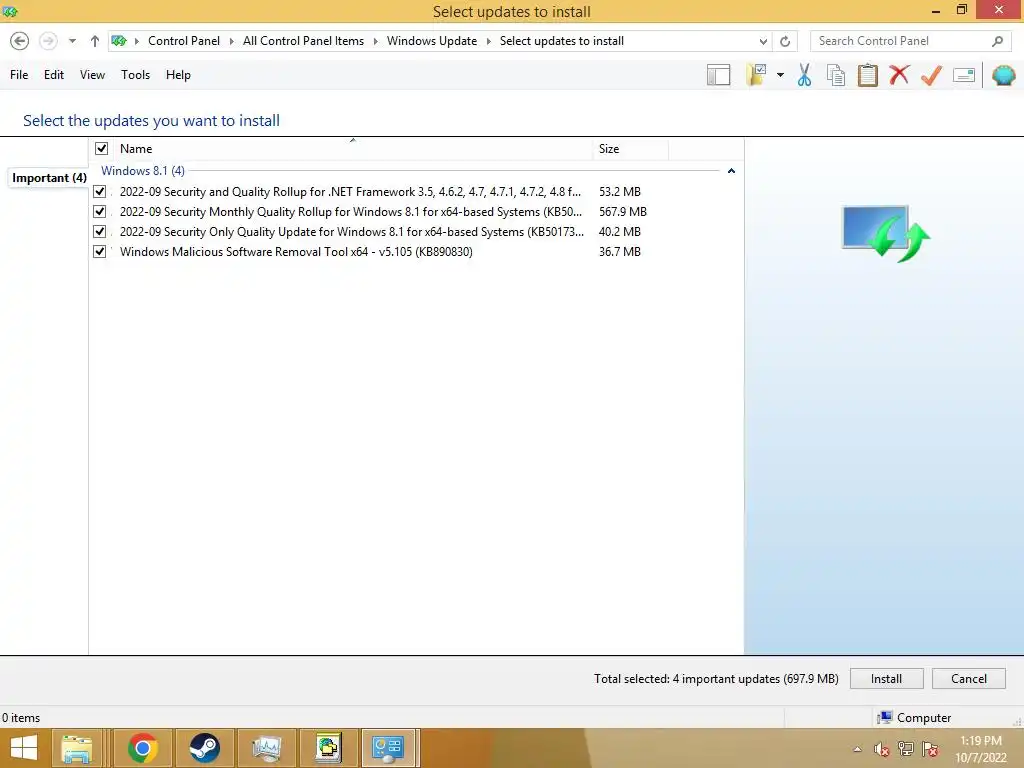Click Control Panel in the breadcrumb

pyautogui.click(x=184, y=41)
